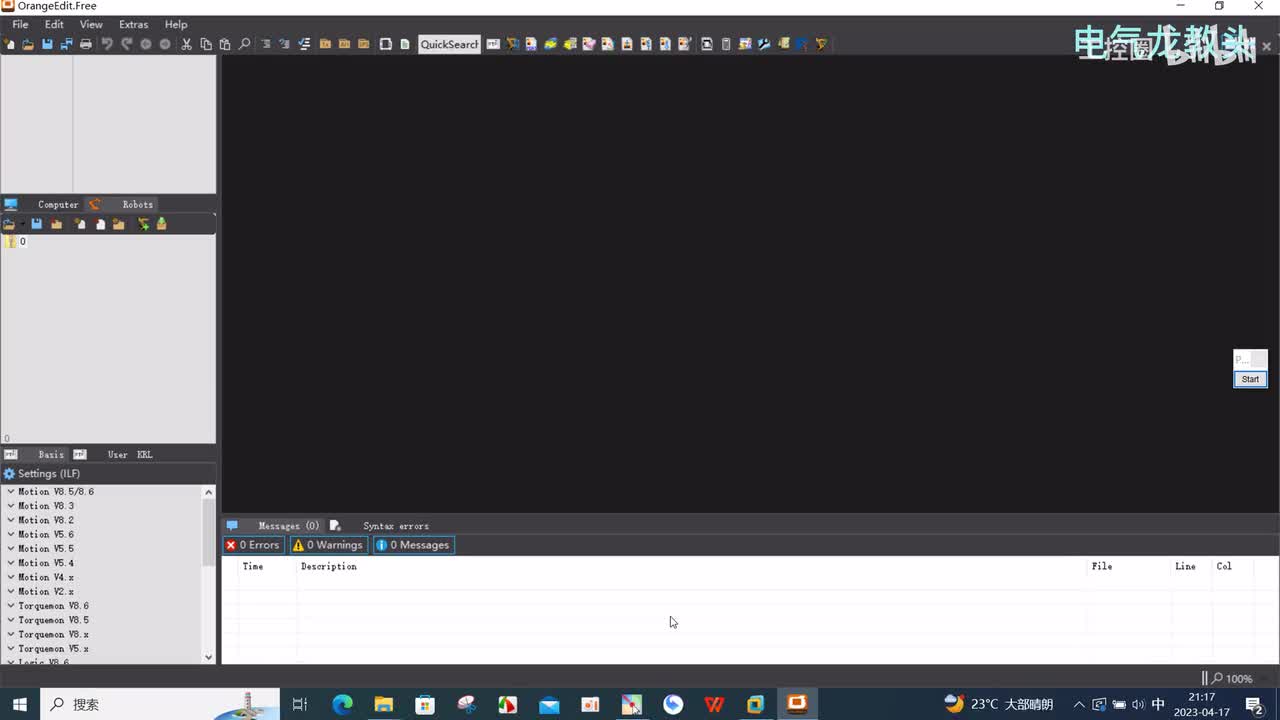
Task: Open Microsoft Edge from the taskbar
Action: (342, 704)
